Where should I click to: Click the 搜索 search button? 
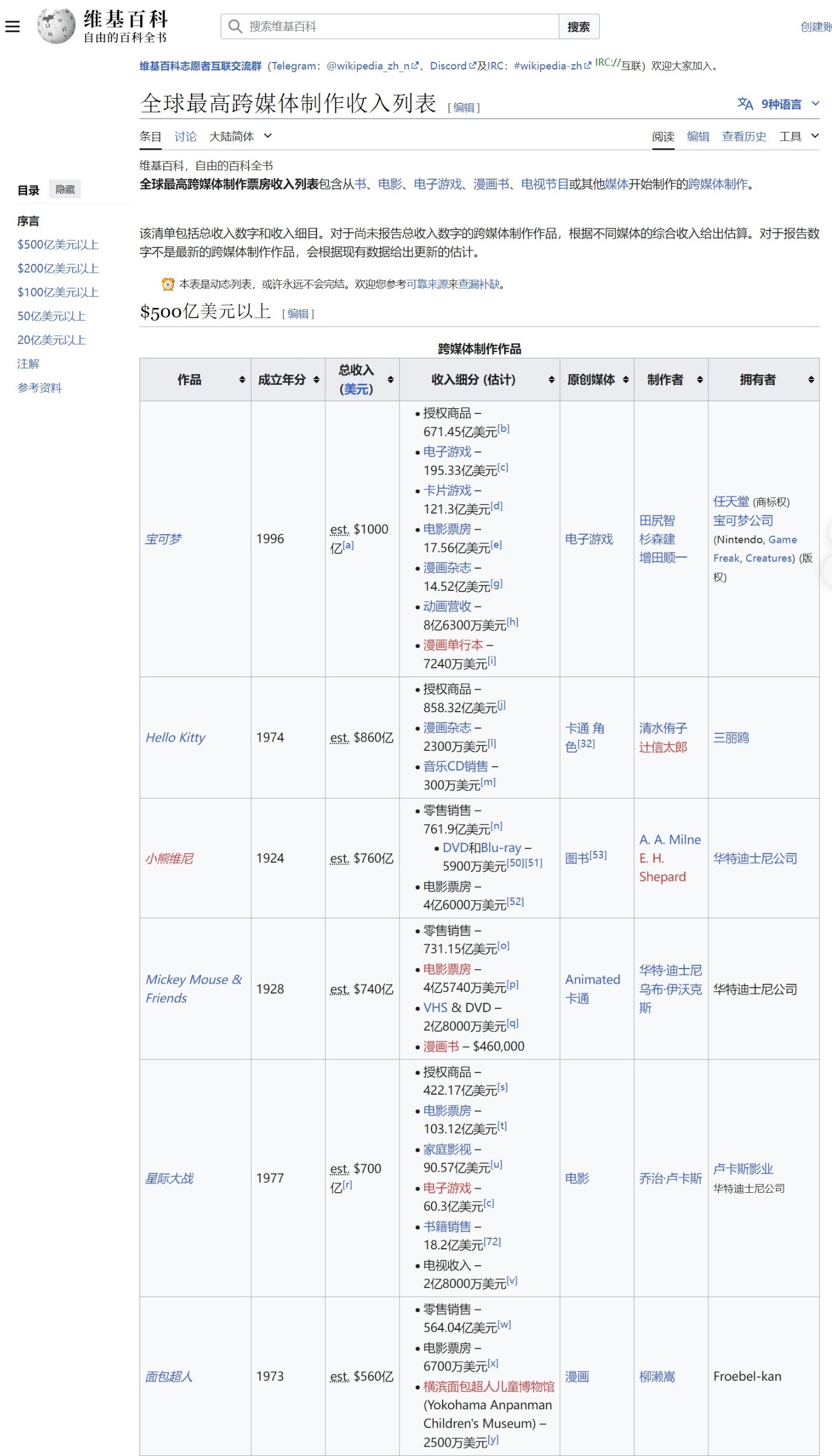pyautogui.click(x=579, y=26)
